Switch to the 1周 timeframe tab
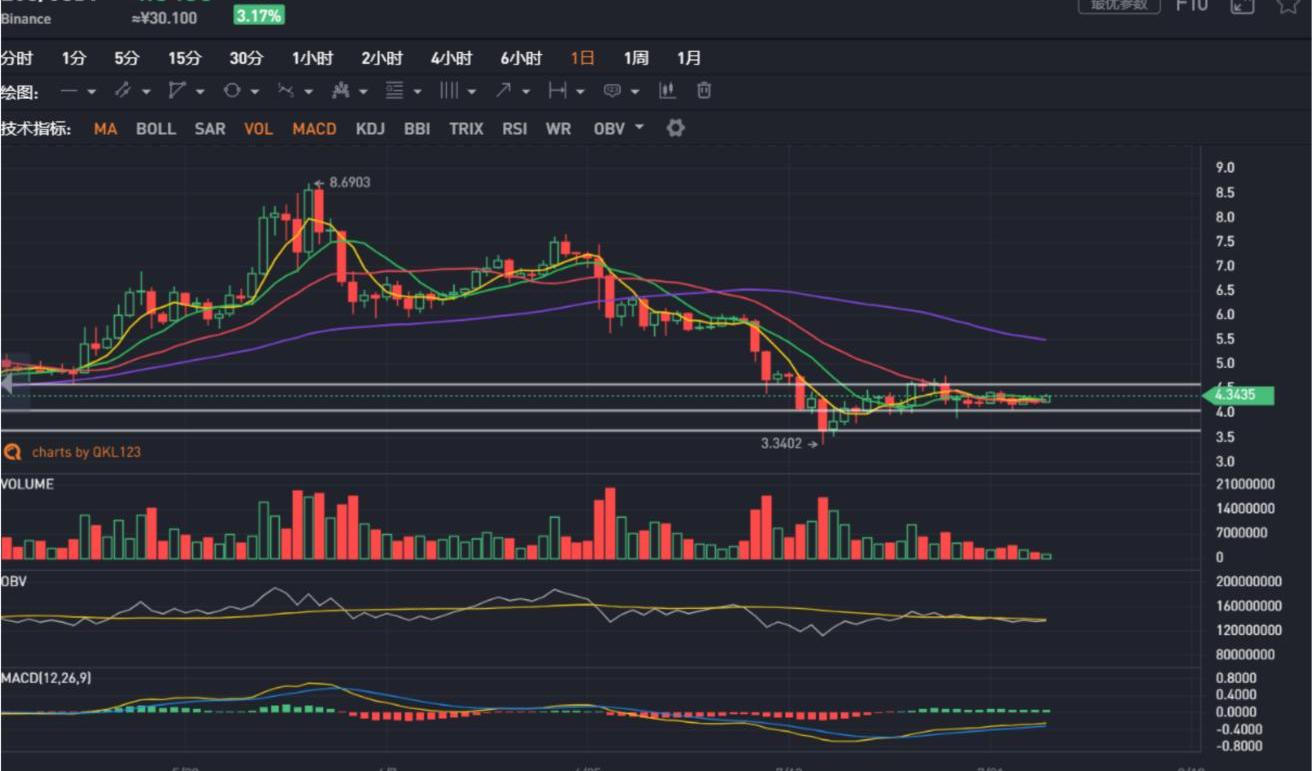This screenshot has height=771, width=1312. pos(636,58)
